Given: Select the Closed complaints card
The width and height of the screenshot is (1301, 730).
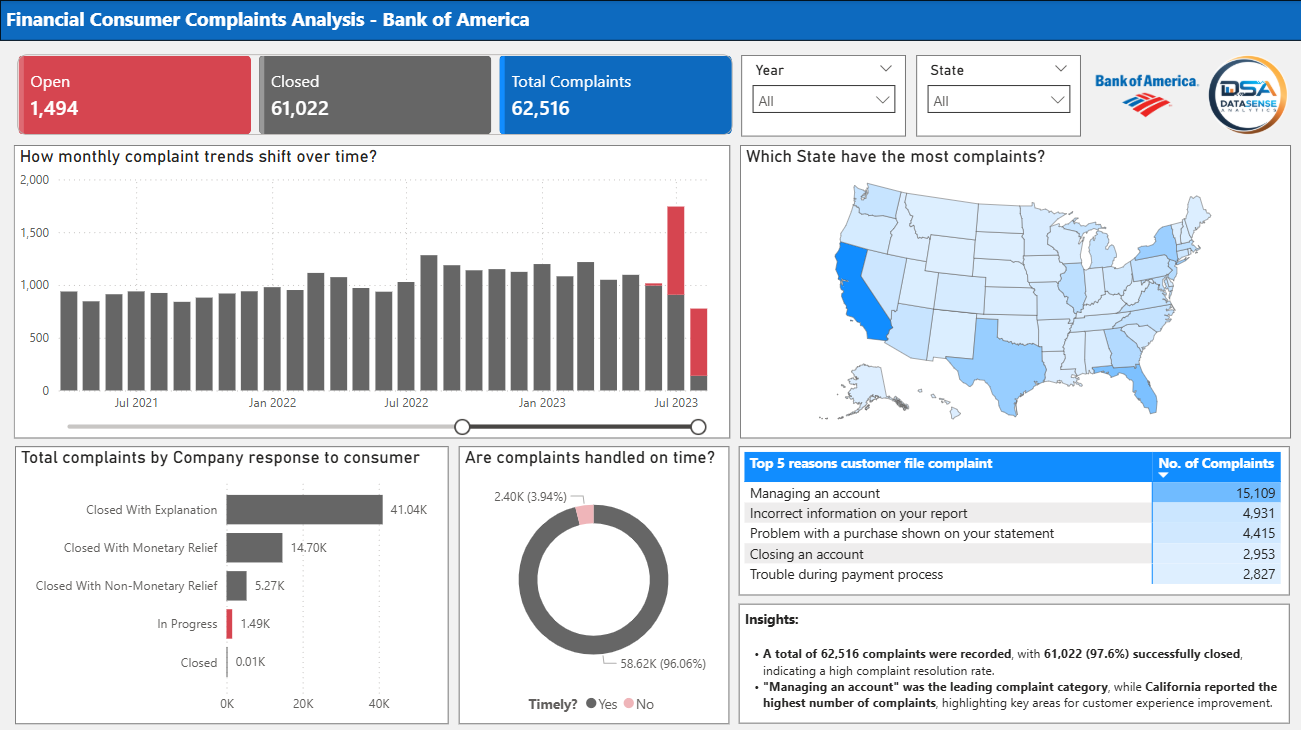Looking at the screenshot, I should pos(375,95).
